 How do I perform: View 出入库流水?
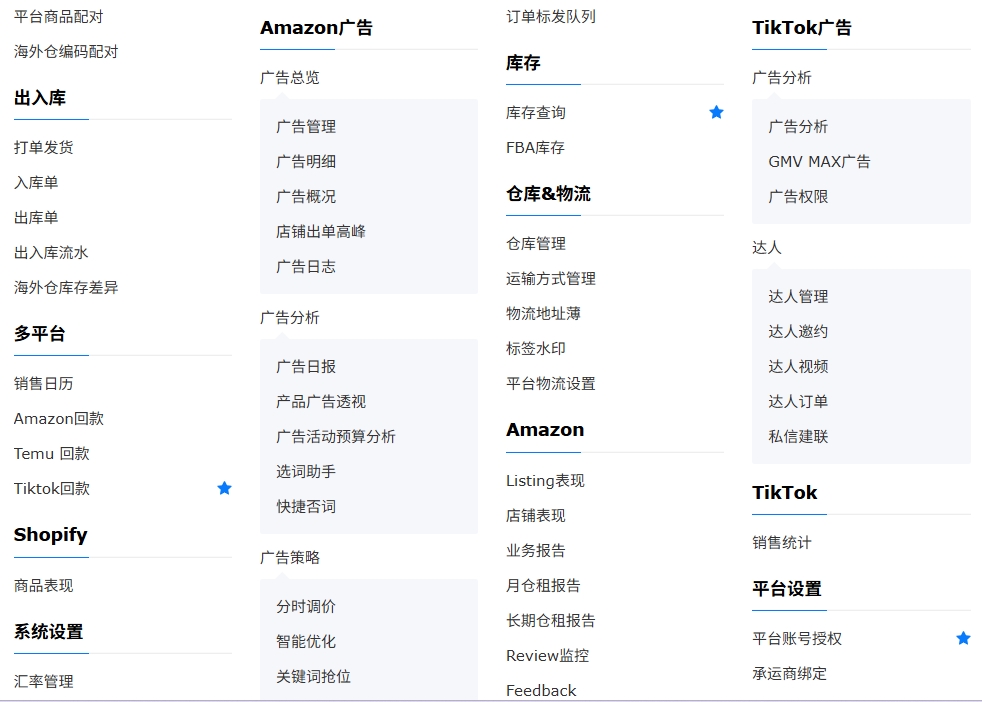[51, 253]
